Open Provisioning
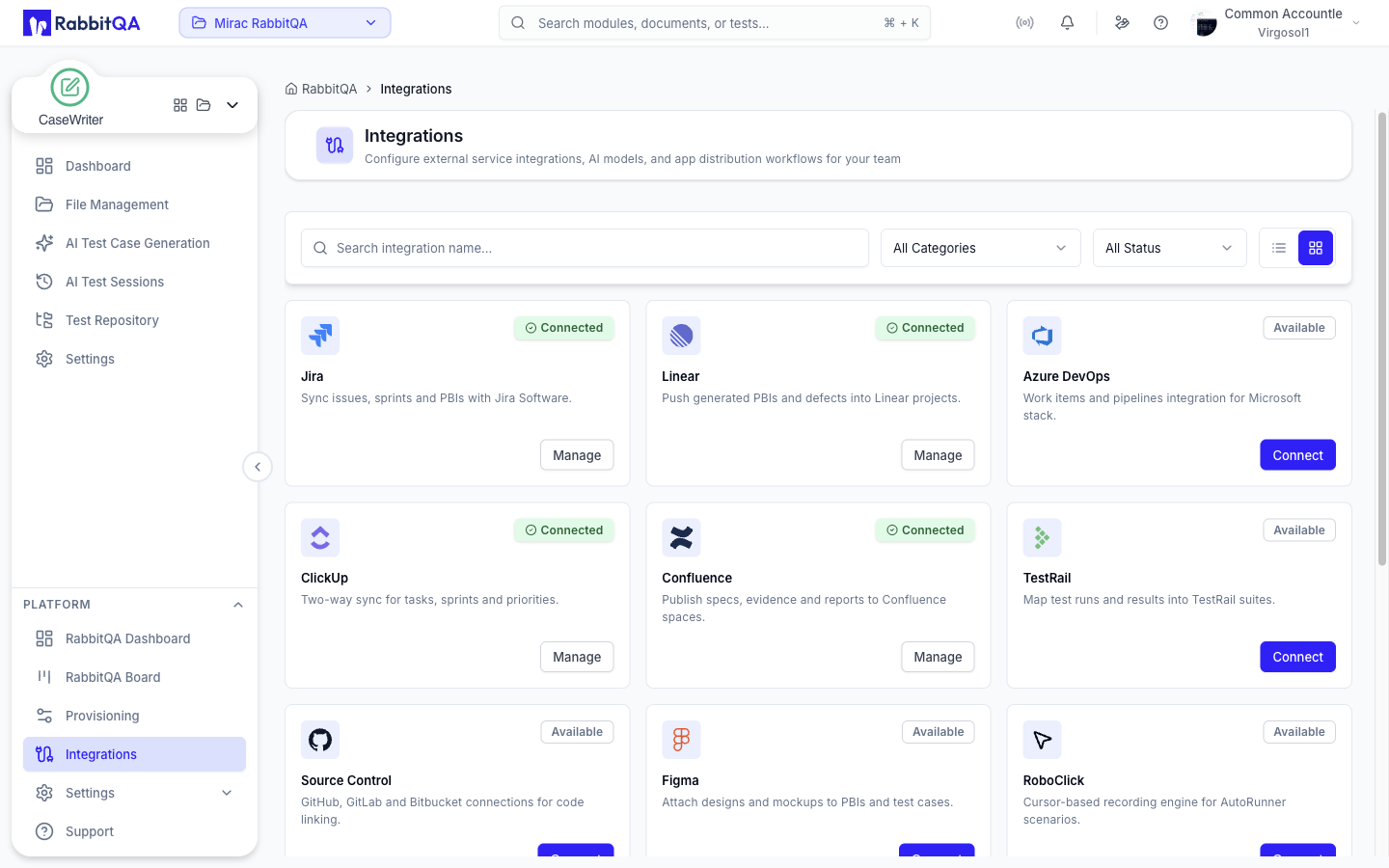The image size is (1389, 868). tap(134, 716)
